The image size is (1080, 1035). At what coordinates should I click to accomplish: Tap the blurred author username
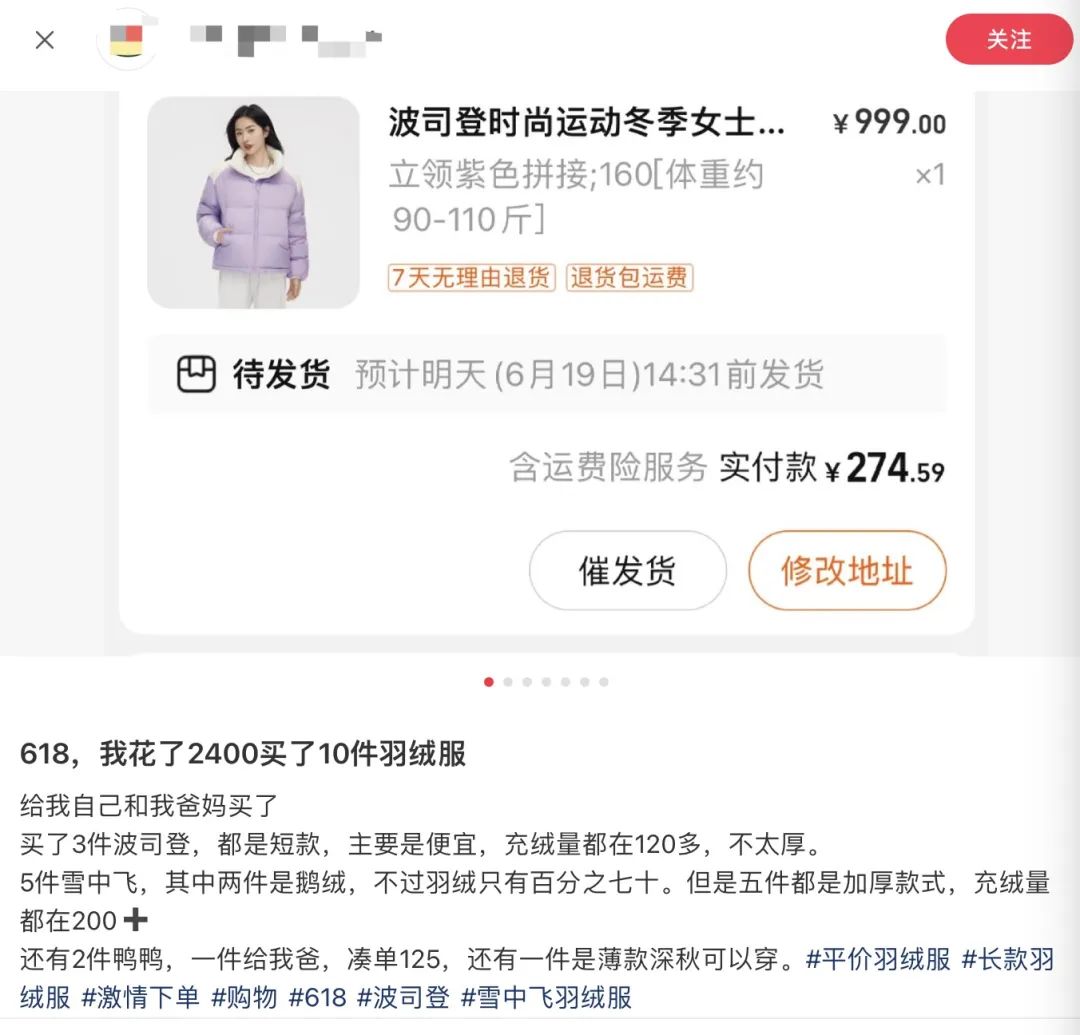(285, 40)
